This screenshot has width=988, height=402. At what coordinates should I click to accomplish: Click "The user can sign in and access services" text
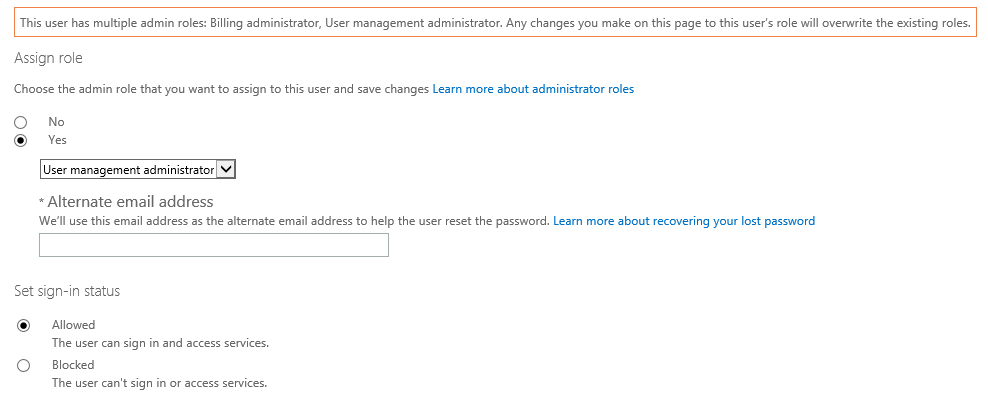160,343
